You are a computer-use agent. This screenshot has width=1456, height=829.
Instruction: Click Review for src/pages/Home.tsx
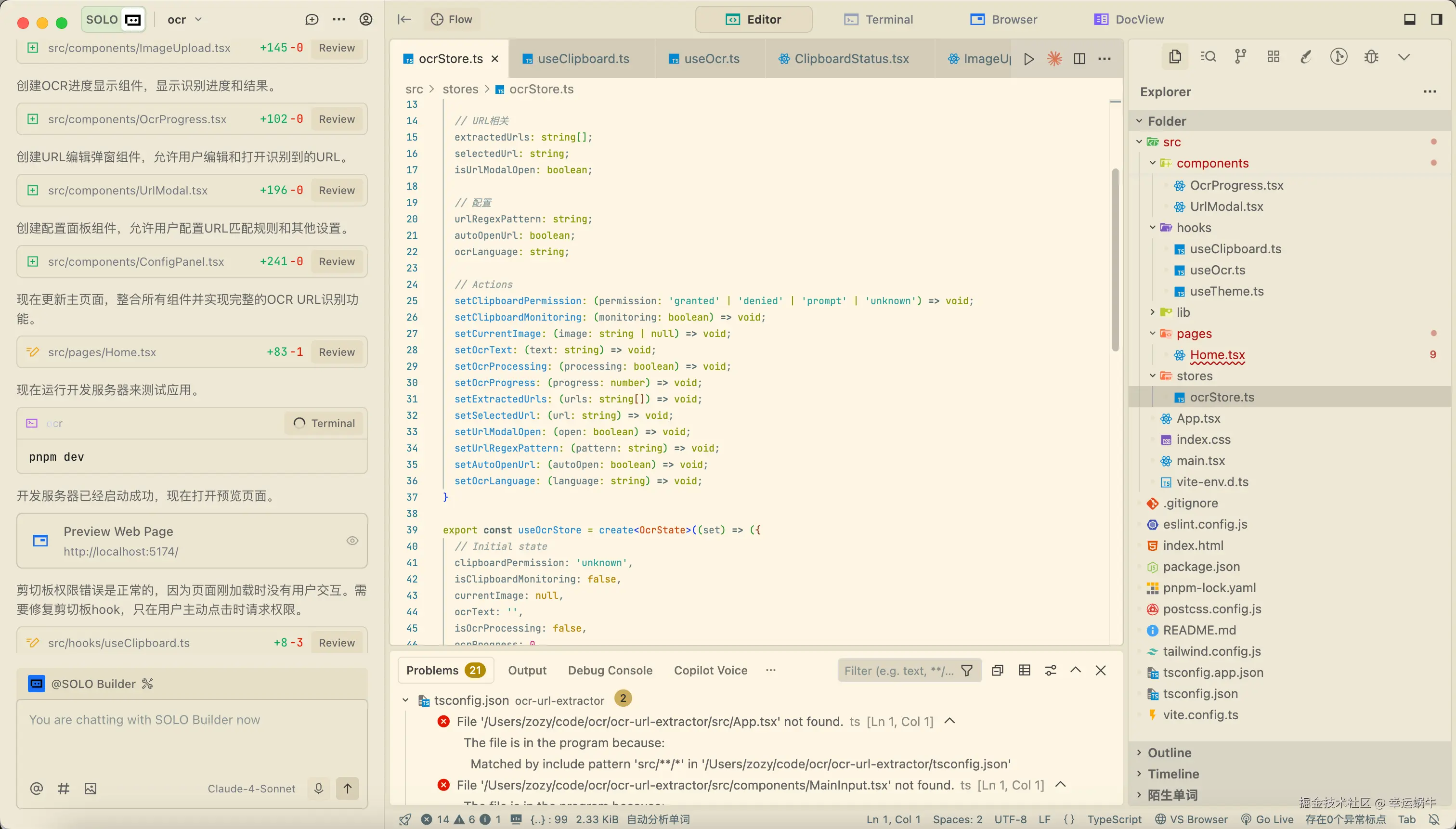tap(337, 352)
